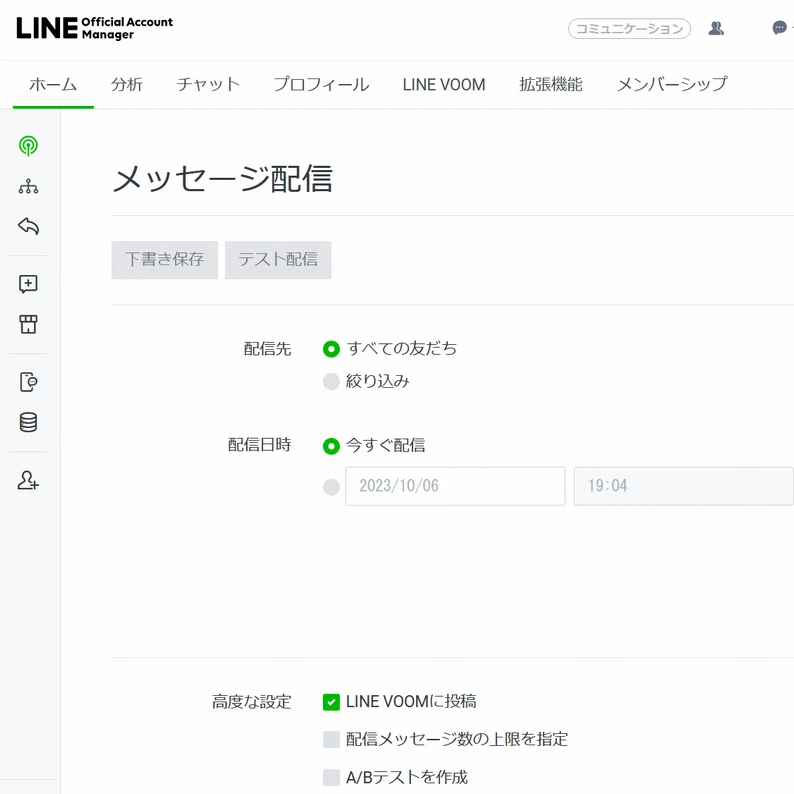The width and height of the screenshot is (794, 794).
Task: Click the speech bubble icon in header
Action: [779, 28]
